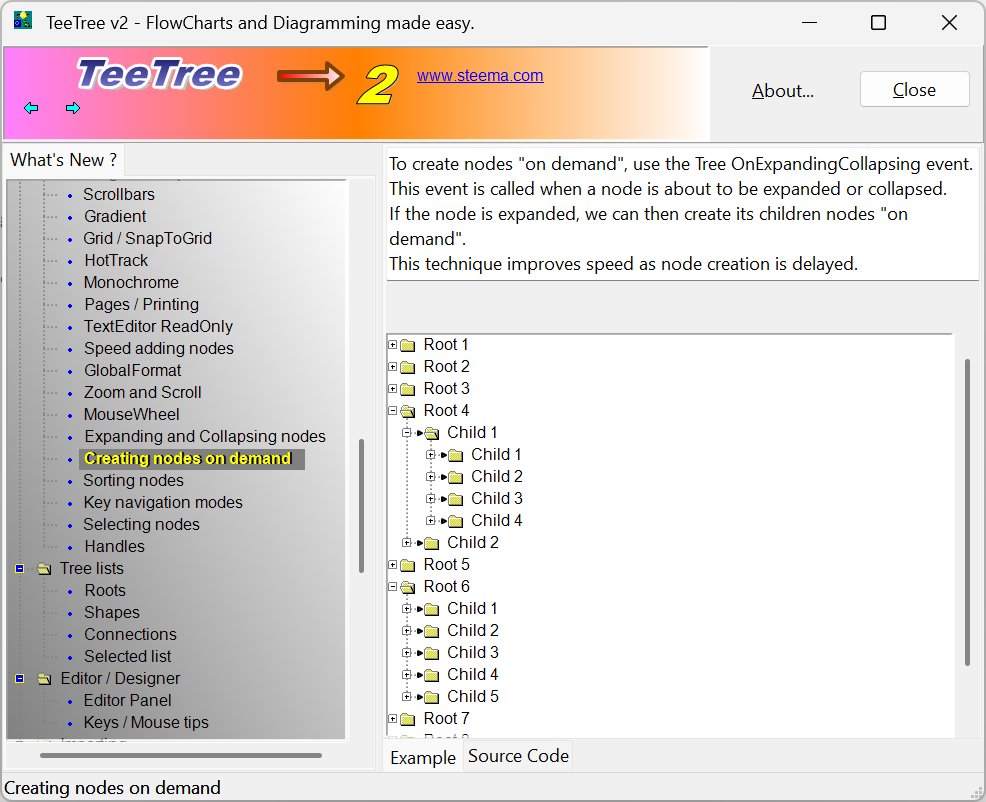This screenshot has height=802, width=986.
Task: Click the Editor / Designer folder icon
Action: (x=44, y=679)
